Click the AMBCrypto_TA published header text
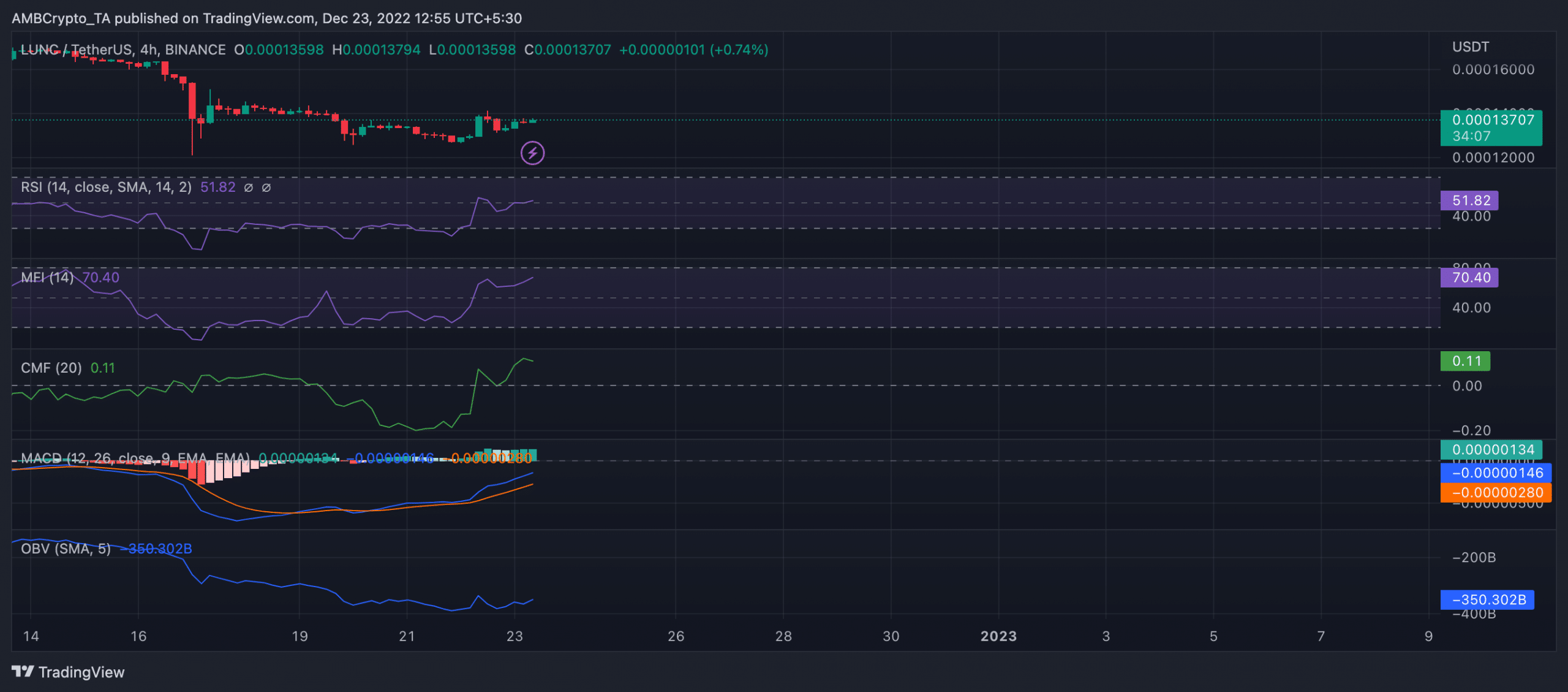 click(266, 18)
